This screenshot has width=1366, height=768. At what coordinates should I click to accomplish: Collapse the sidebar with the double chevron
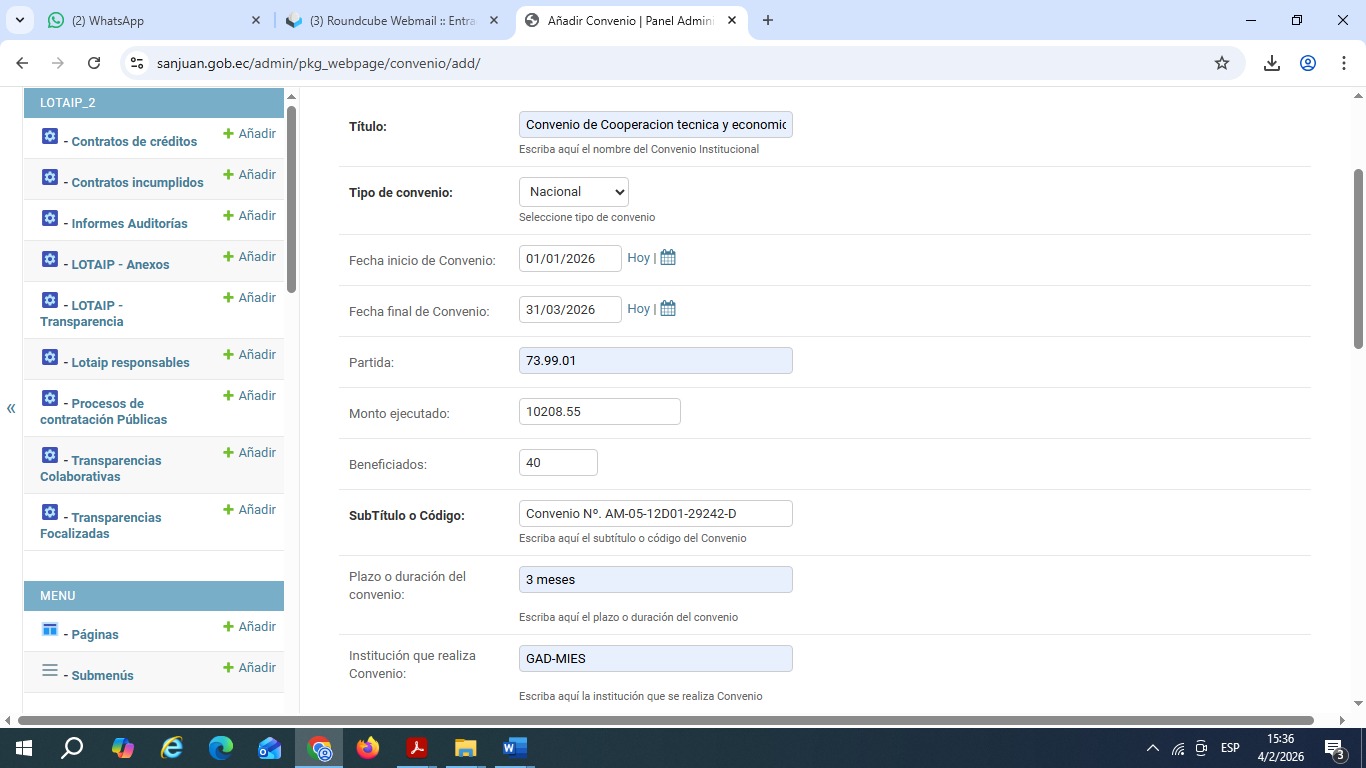(11, 408)
